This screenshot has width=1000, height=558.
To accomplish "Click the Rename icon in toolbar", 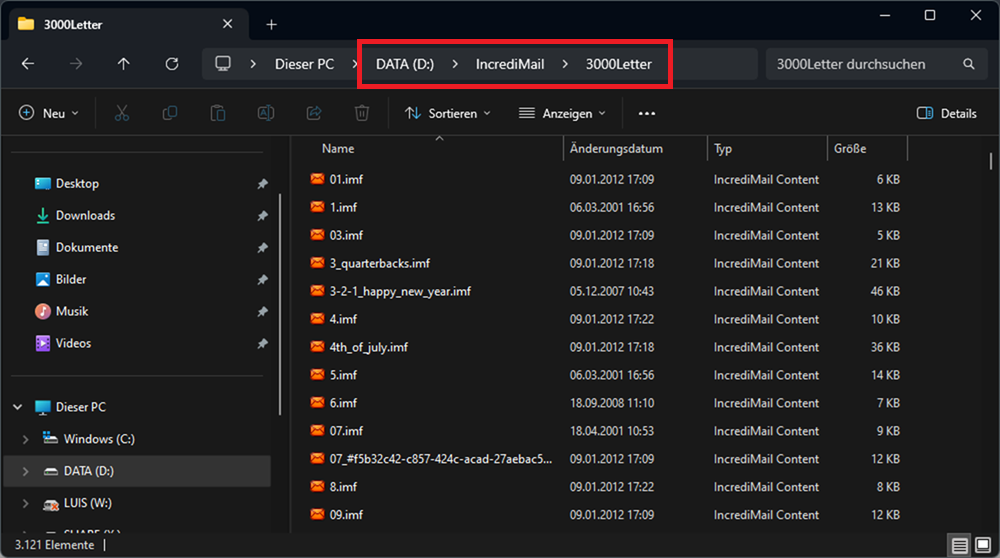I will [266, 114].
